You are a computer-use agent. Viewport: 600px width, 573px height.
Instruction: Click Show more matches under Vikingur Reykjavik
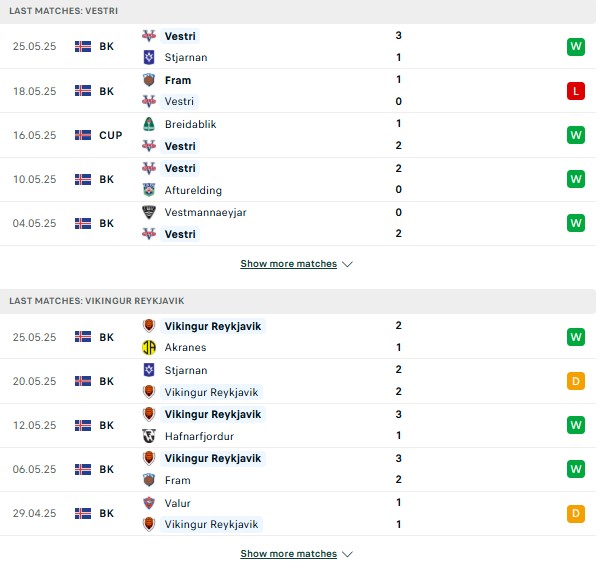[x=289, y=553]
